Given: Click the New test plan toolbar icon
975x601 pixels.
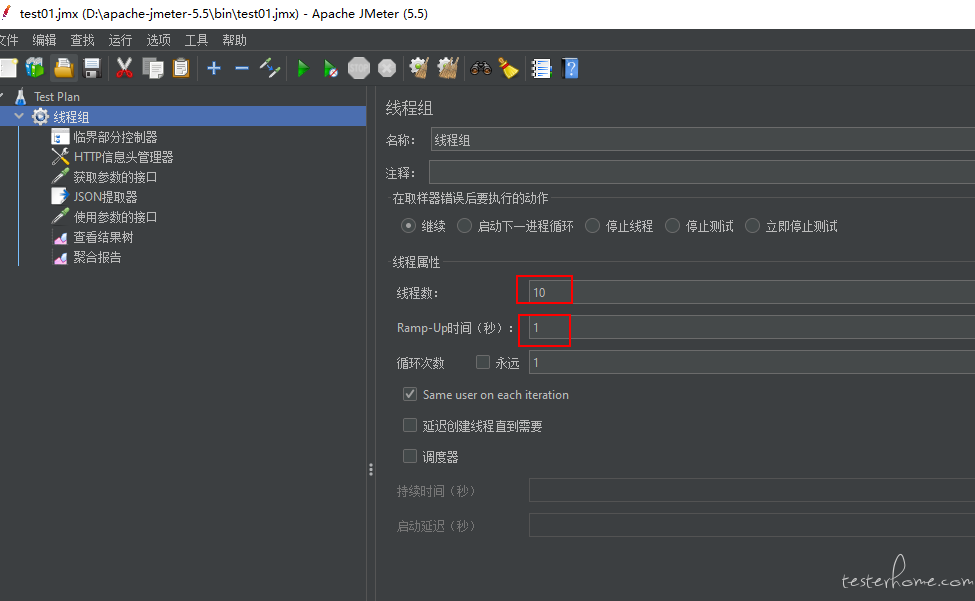Looking at the screenshot, I should (8, 68).
